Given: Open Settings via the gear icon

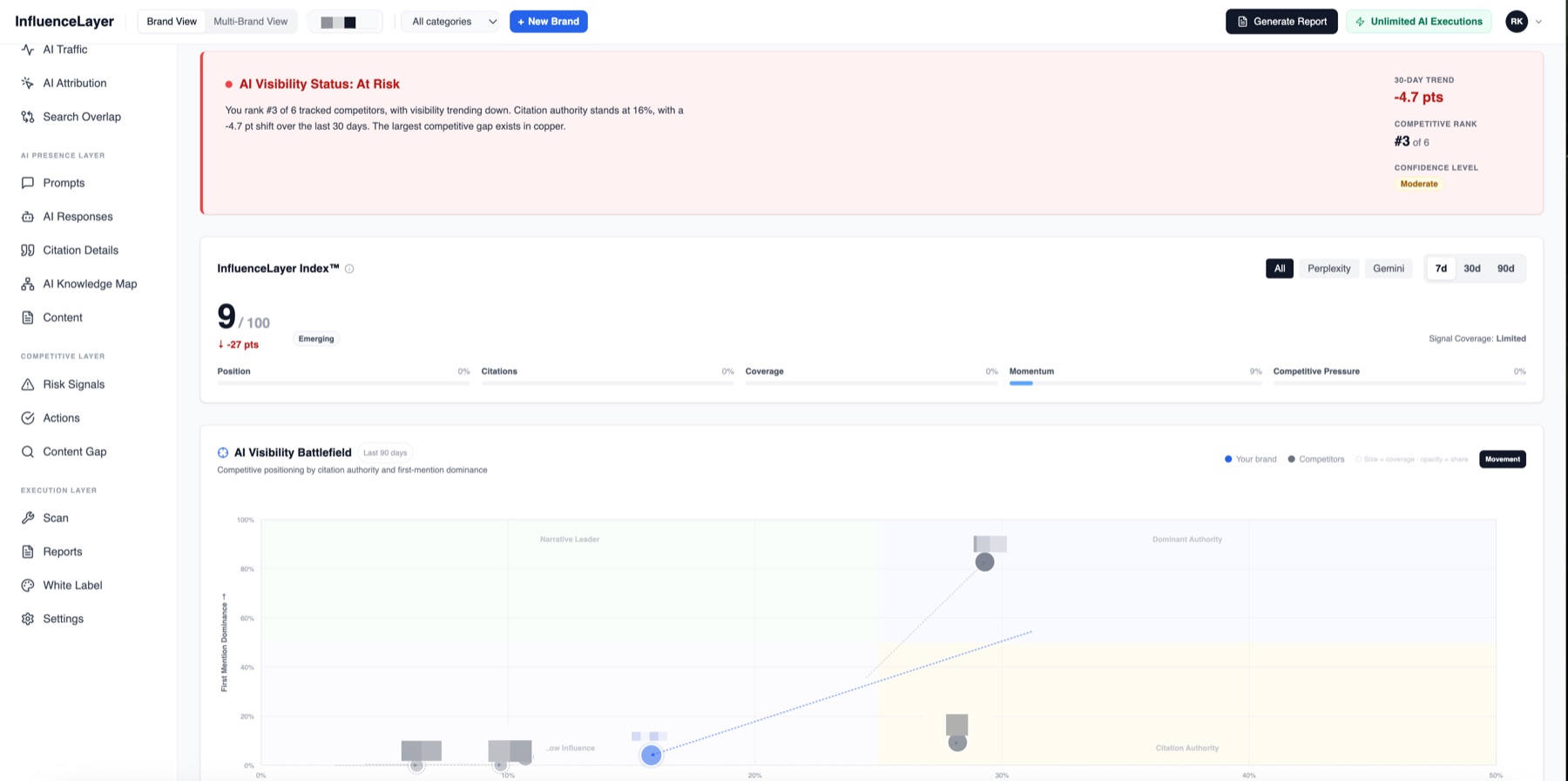Looking at the screenshot, I should pyautogui.click(x=28, y=619).
